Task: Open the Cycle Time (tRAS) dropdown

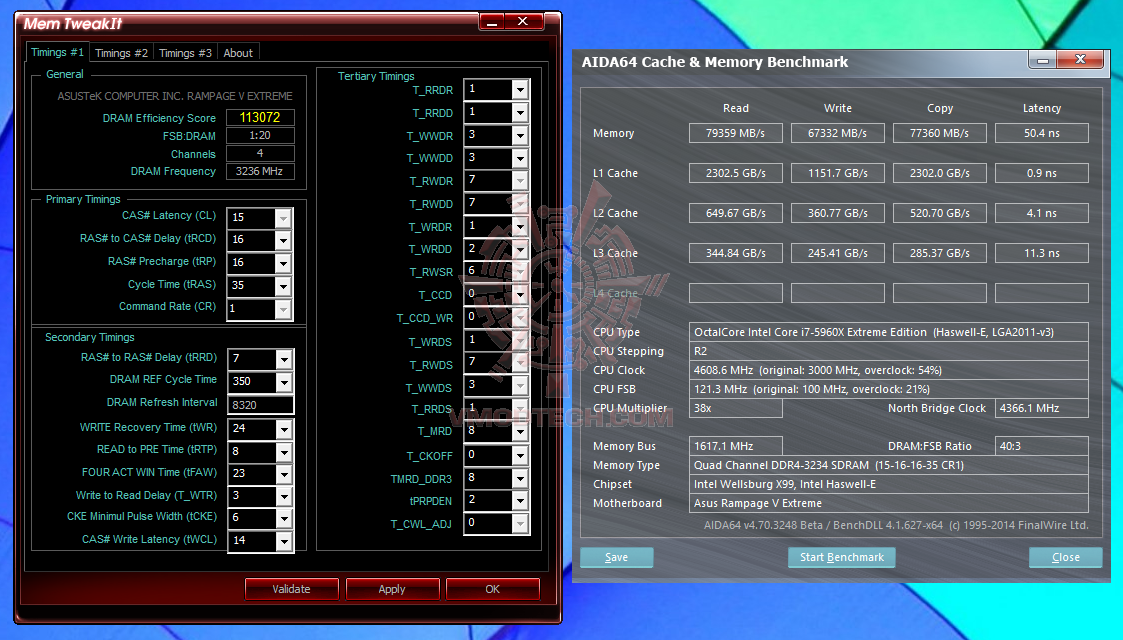Action: click(x=284, y=286)
